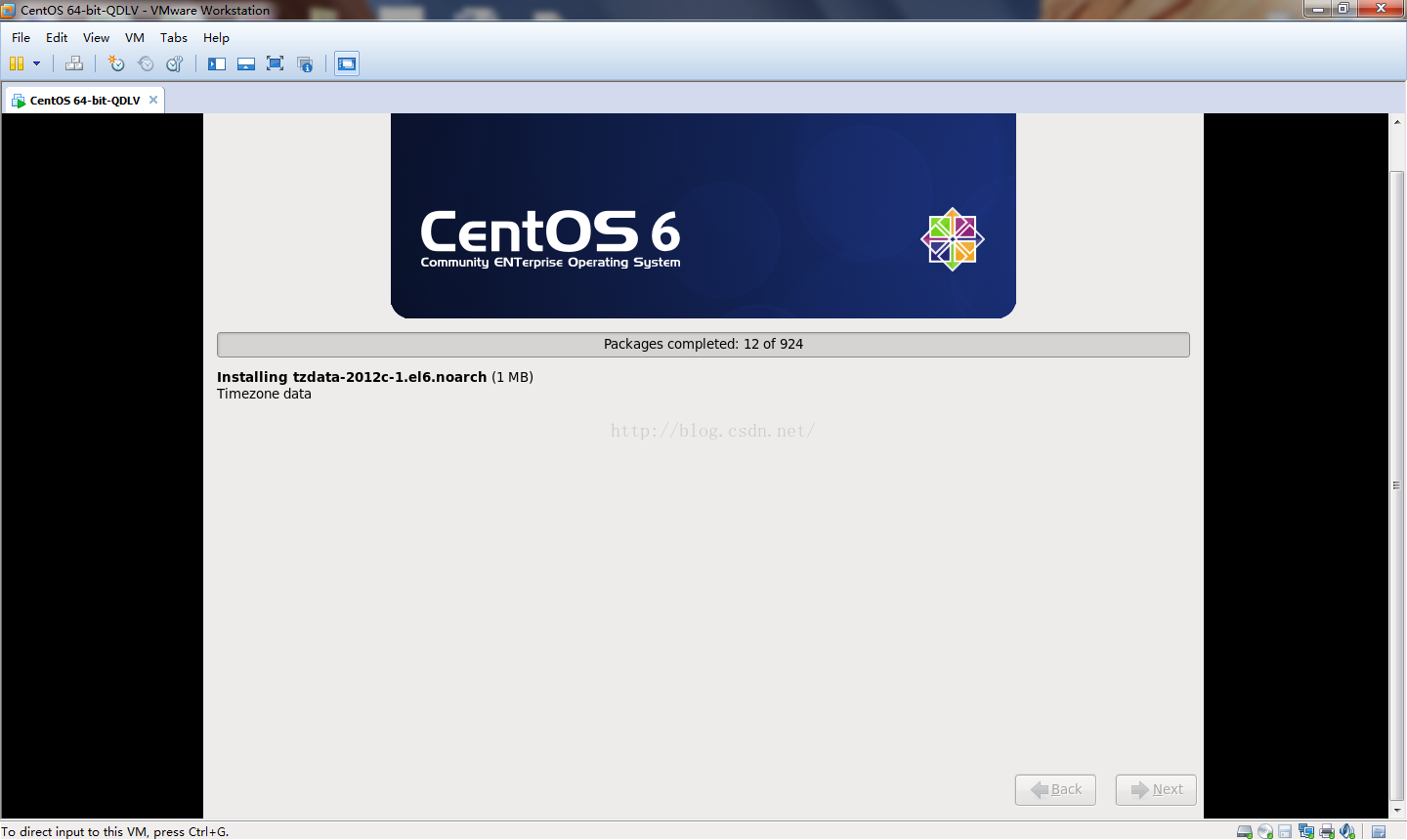Send Ctrl+Alt+Del using the keyboard icon
This screenshot has height=840, width=1407.
pos(74,63)
